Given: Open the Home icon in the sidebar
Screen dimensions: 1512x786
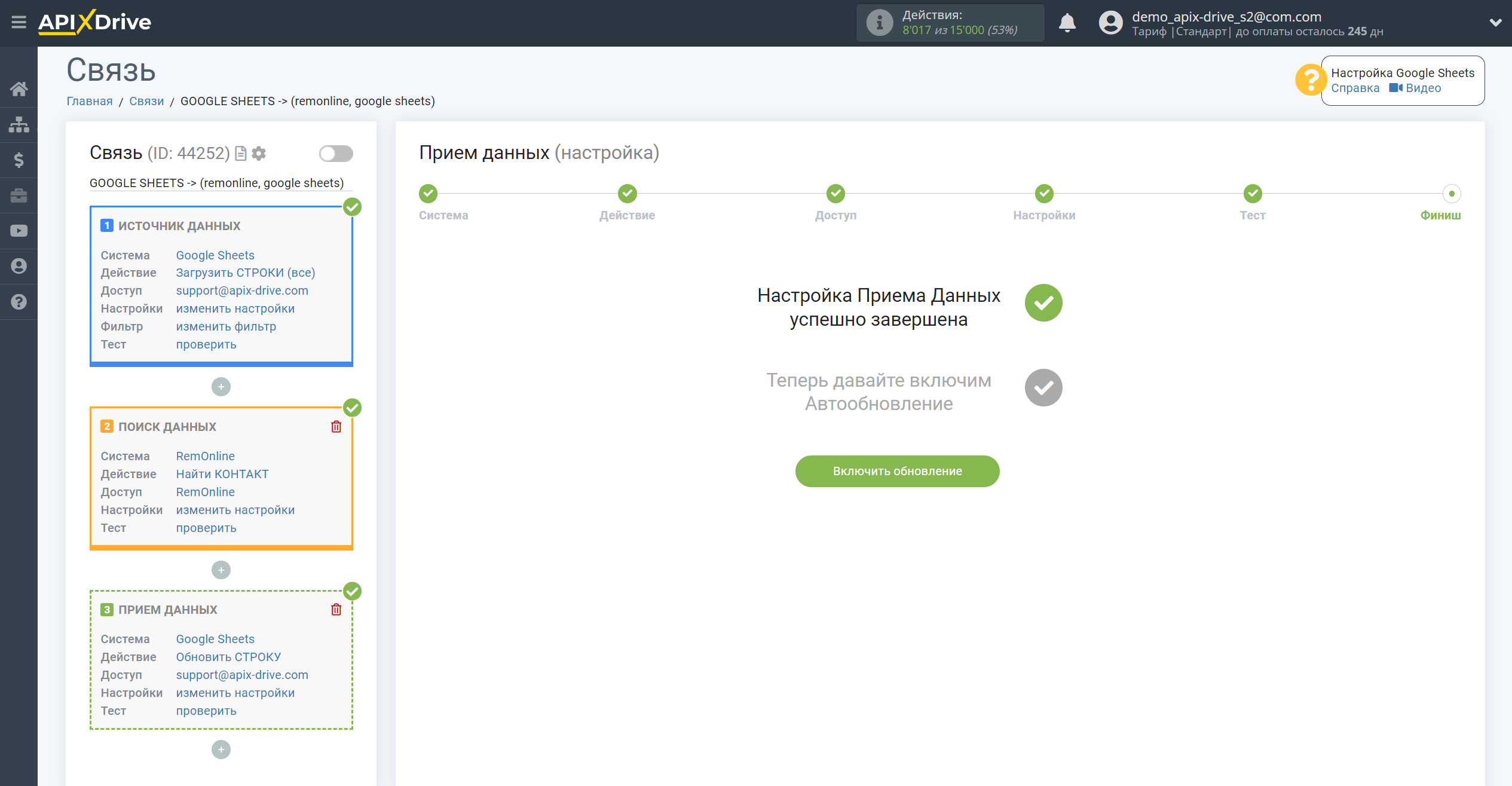Looking at the screenshot, I should [19, 89].
